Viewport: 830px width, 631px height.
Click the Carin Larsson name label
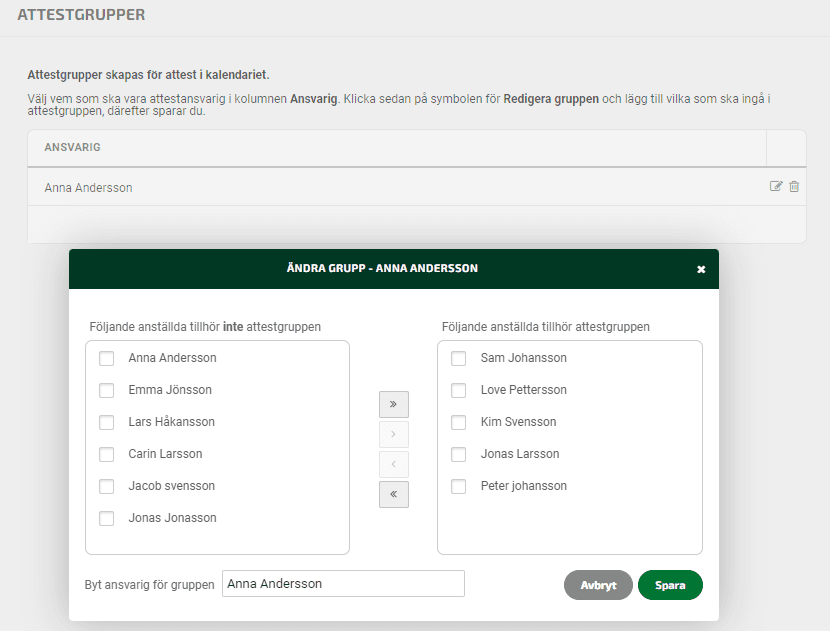click(x=165, y=454)
